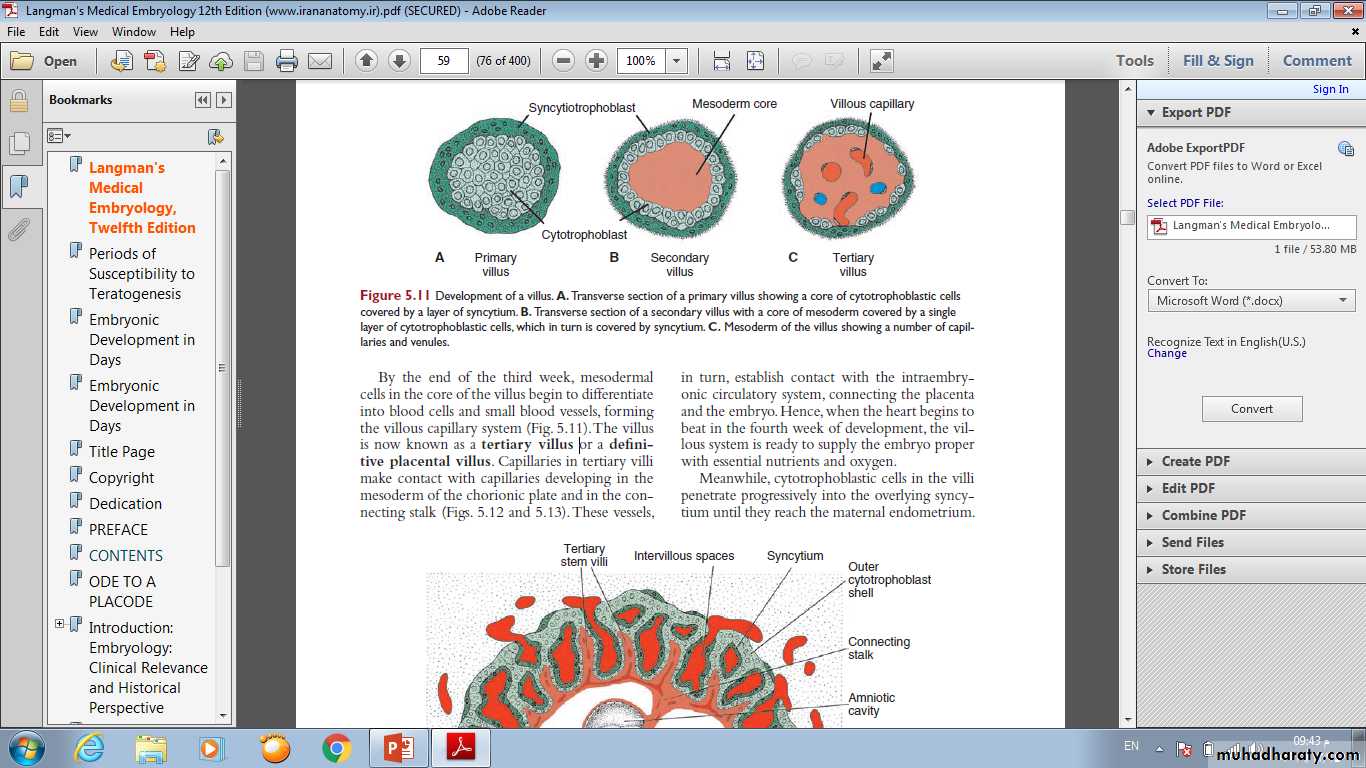This screenshot has width=1366, height=768.
Task: Switch to read mode full-screen icon
Action: (x=881, y=61)
